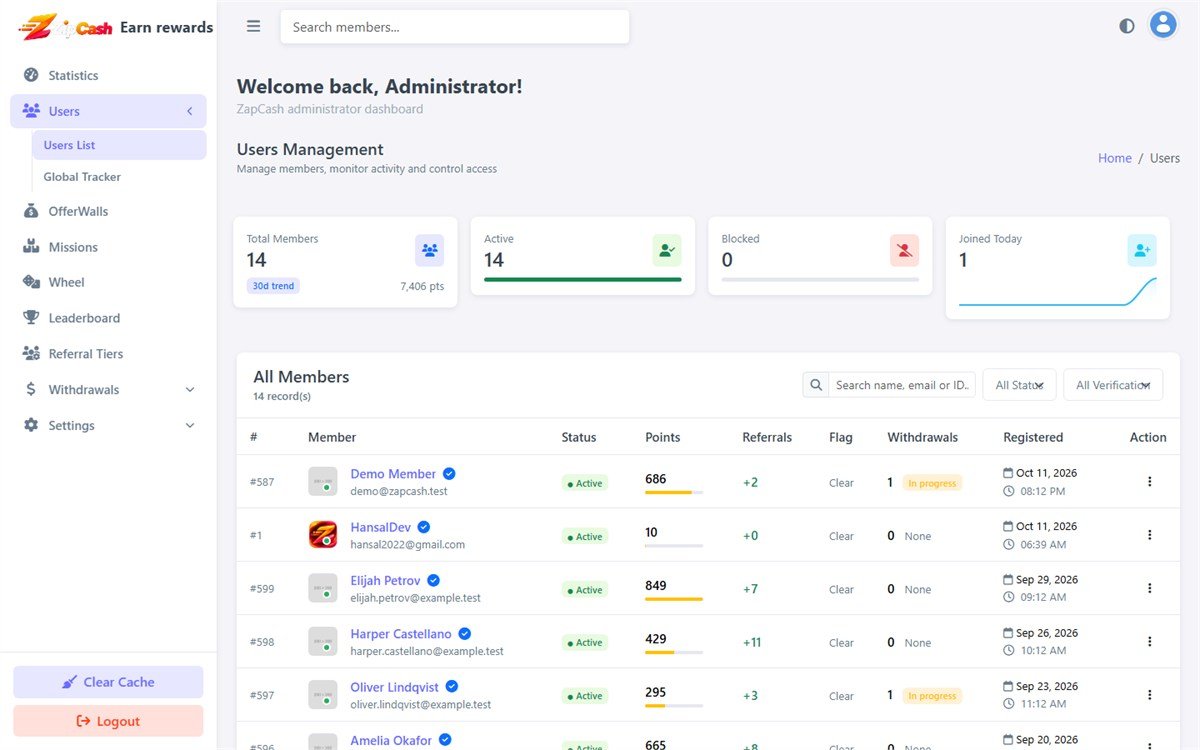
Task: Open the action menu for Oliver Lindqvist
Action: tap(1149, 695)
